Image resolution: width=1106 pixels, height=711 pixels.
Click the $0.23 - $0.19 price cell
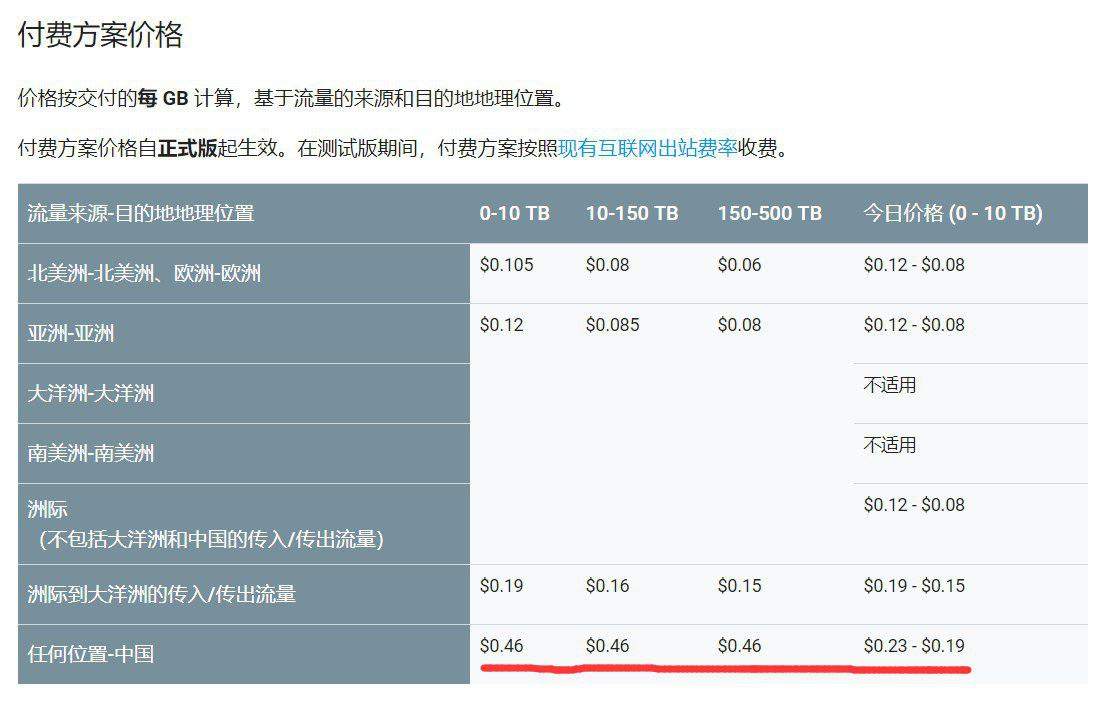[914, 645]
